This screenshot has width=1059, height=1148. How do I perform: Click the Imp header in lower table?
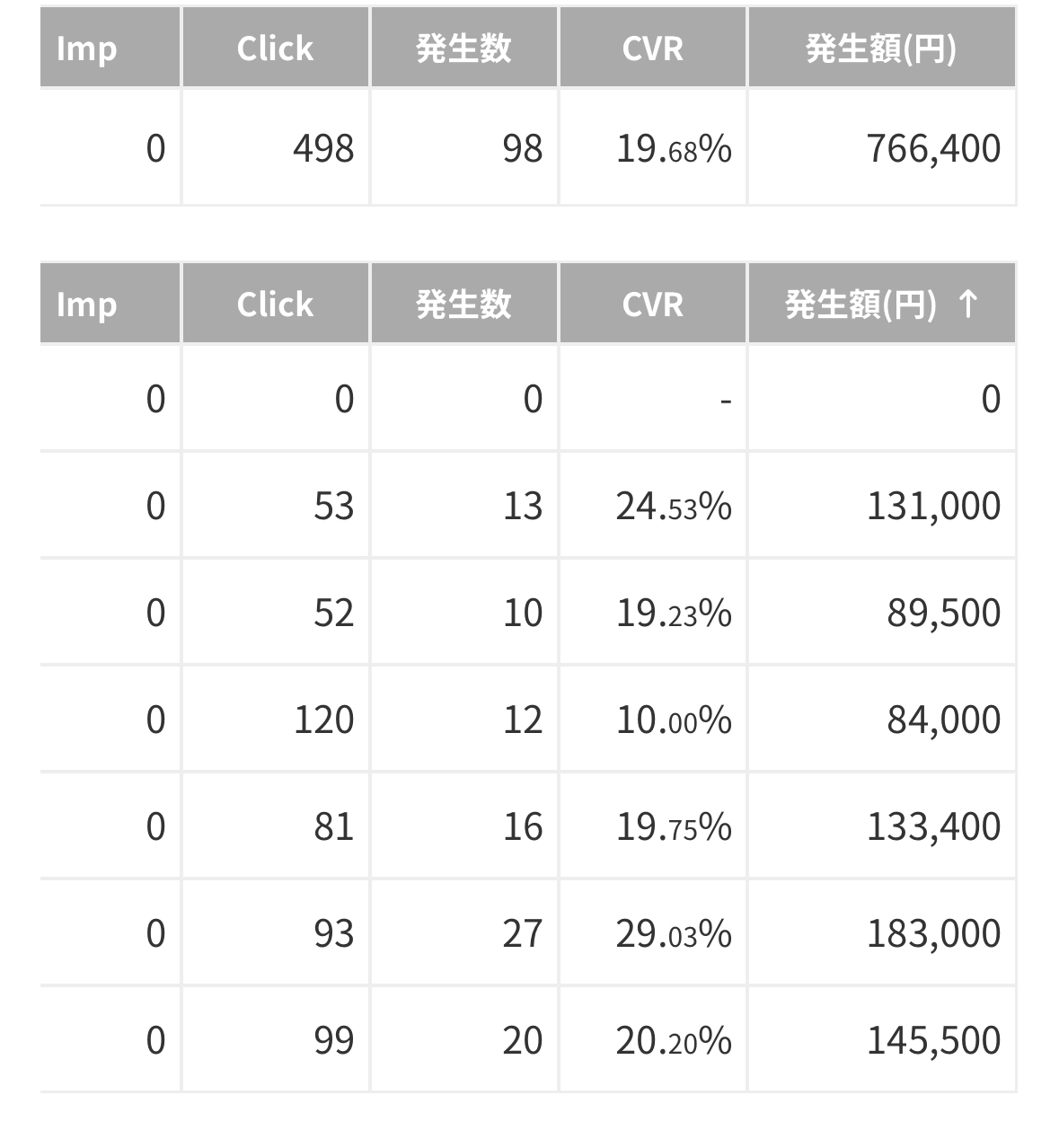87,305
